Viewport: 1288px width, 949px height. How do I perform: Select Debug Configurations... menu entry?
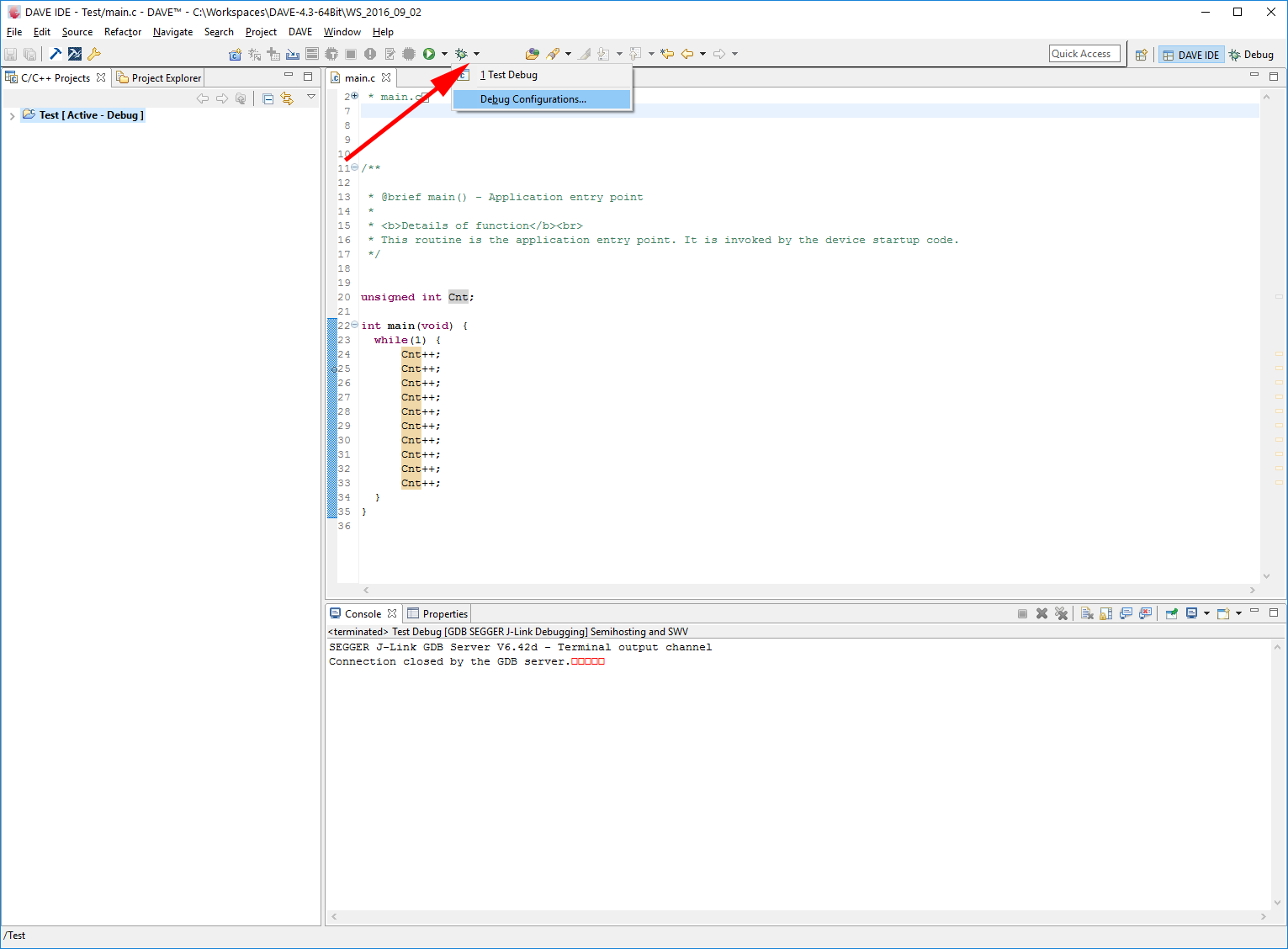pos(533,99)
